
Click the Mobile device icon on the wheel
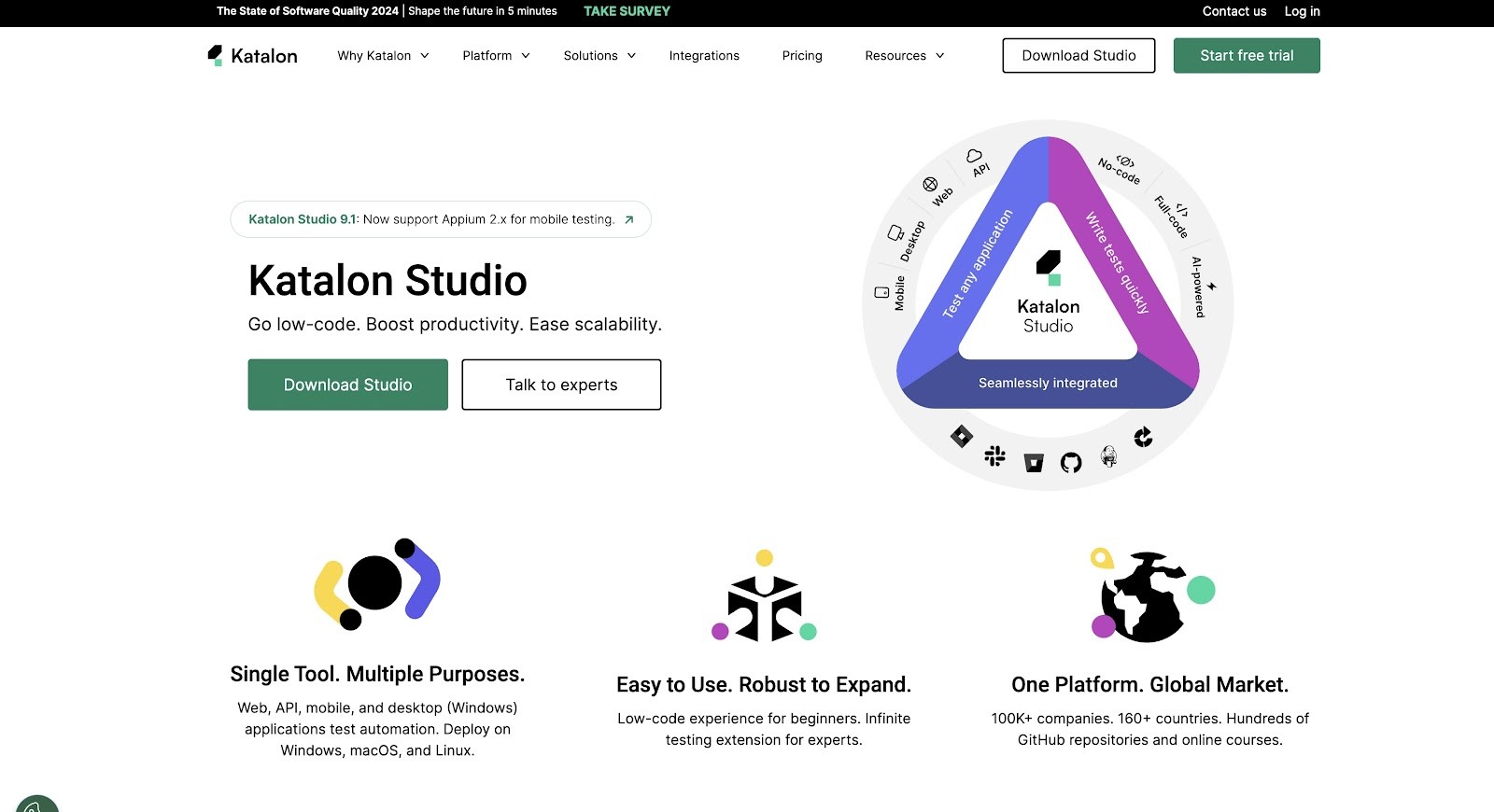[881, 292]
